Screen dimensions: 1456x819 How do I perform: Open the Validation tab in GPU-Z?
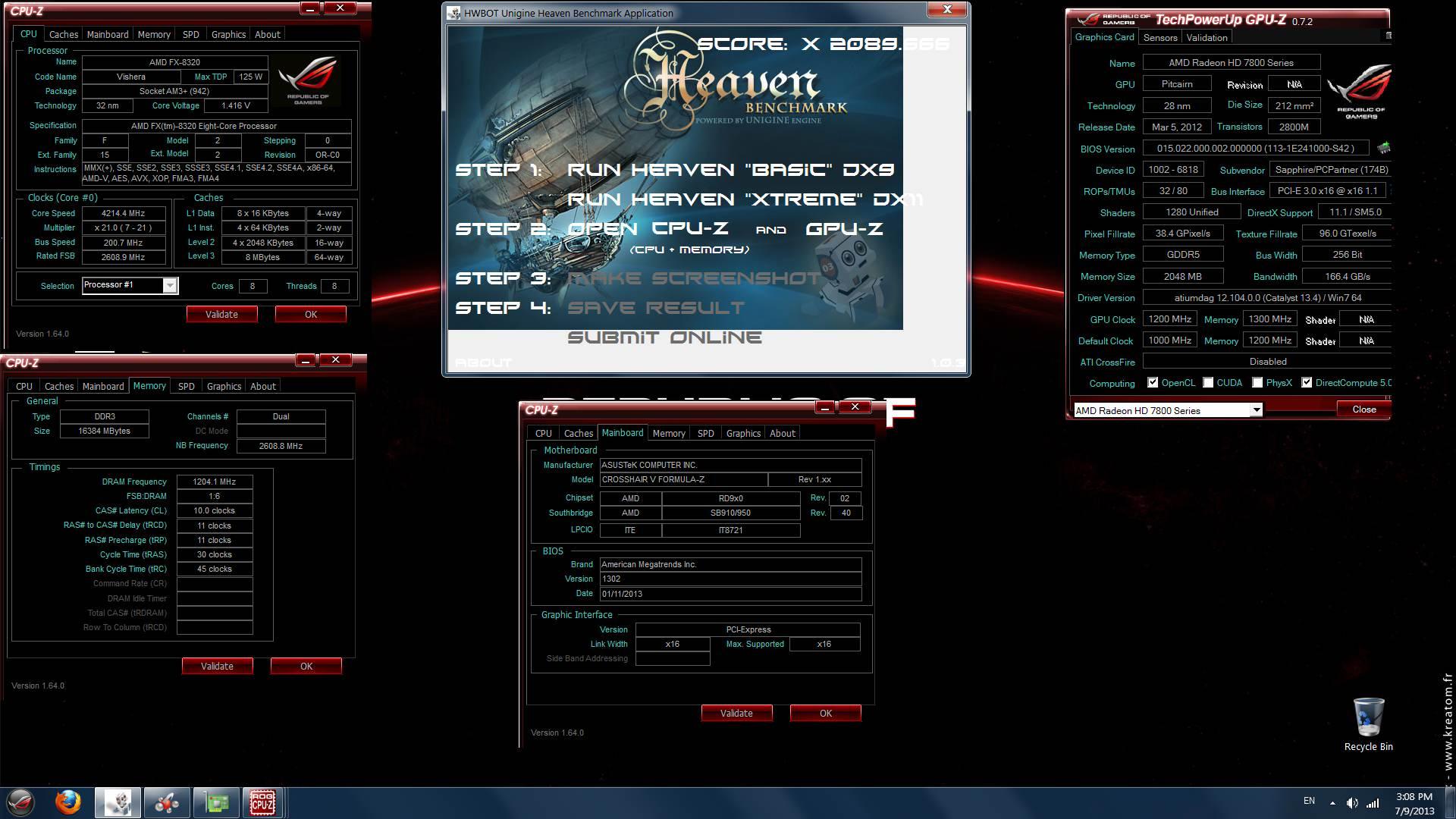click(x=1207, y=37)
